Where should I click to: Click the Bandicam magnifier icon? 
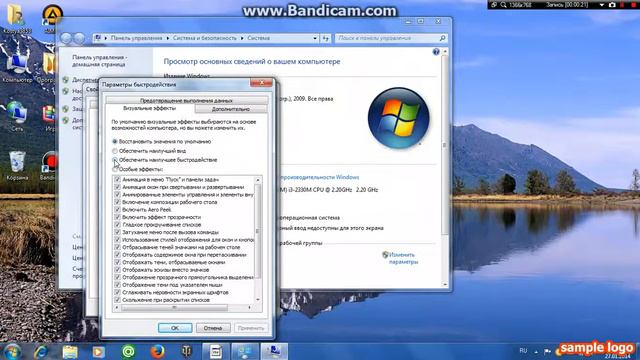tap(503, 5)
